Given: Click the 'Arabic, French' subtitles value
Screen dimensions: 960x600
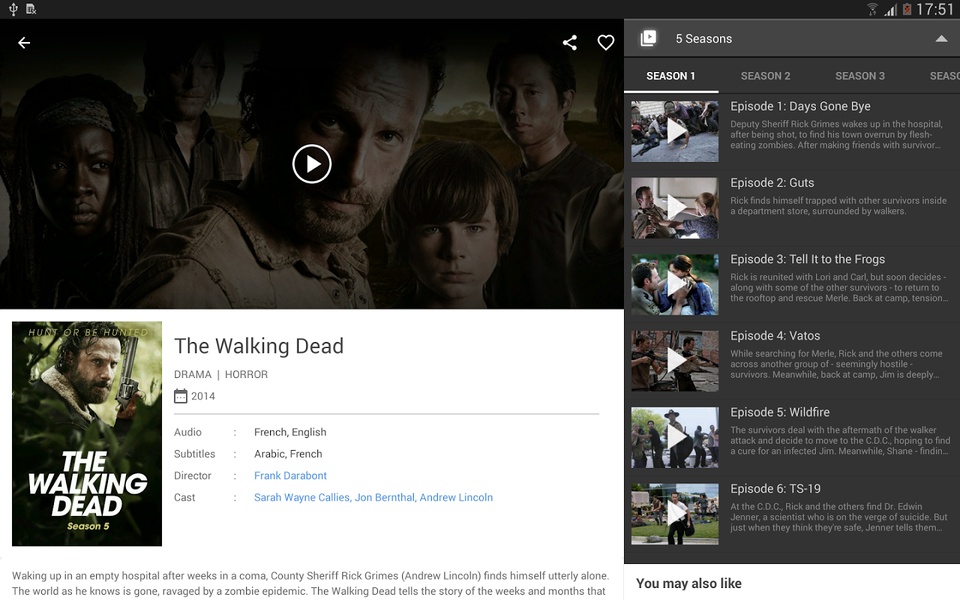Looking at the screenshot, I should pos(288,454).
